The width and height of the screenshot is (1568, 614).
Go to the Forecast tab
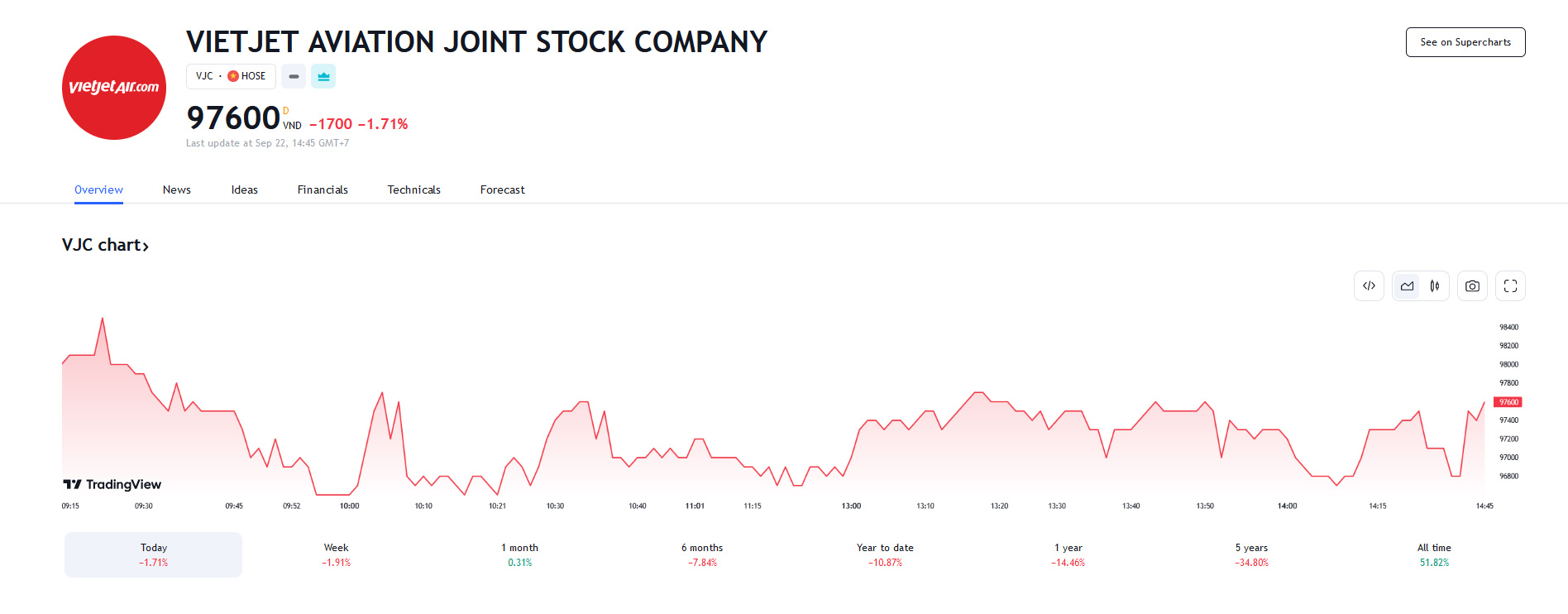[x=502, y=189]
